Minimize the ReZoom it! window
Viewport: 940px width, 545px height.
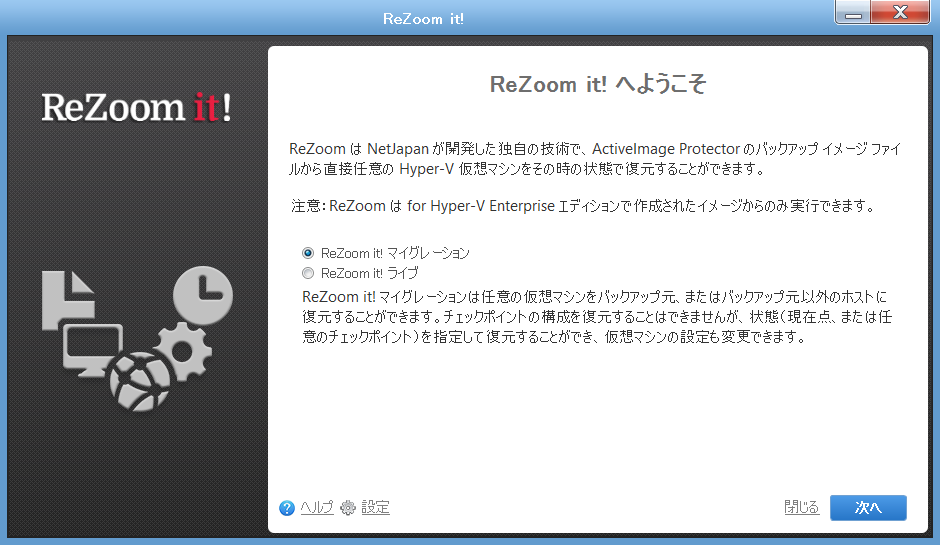pos(853,13)
